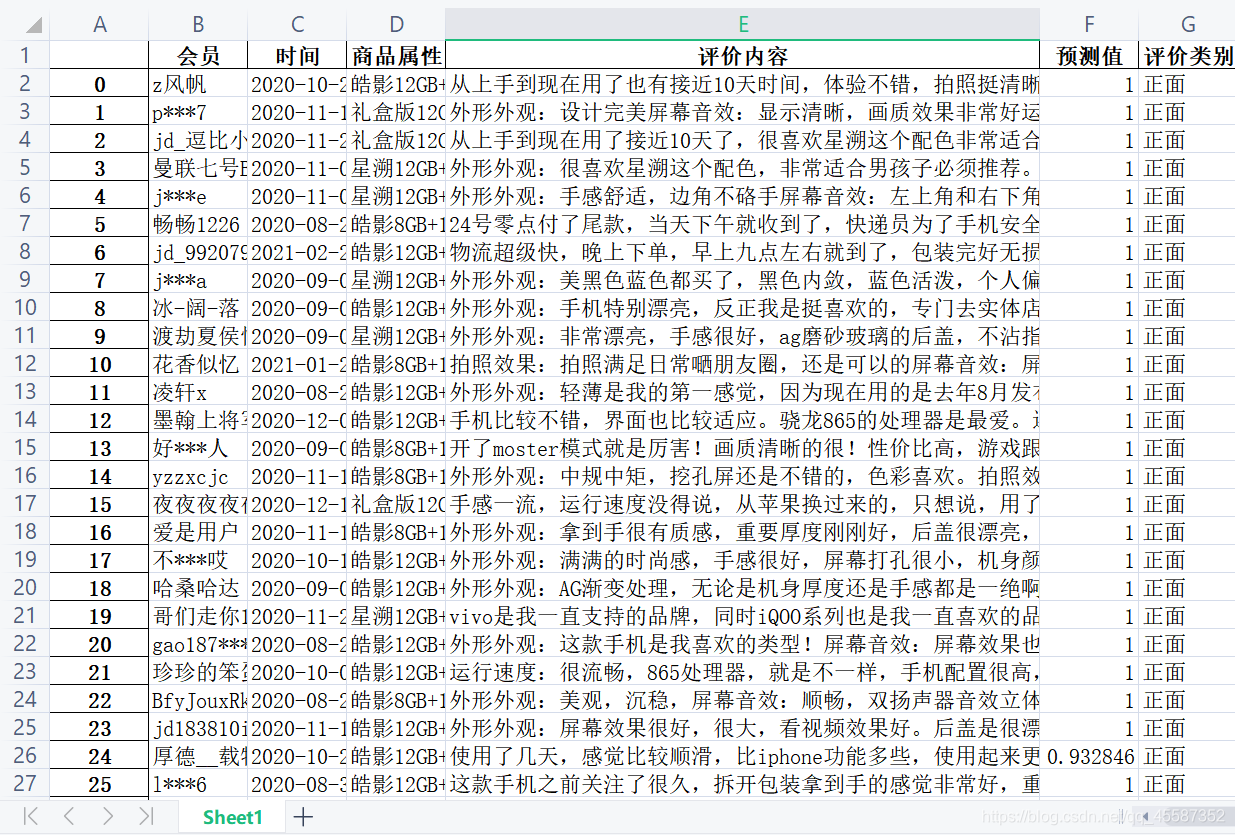The image size is (1235, 835).
Task: Select the member cell j***a
Action: click(x=198, y=280)
